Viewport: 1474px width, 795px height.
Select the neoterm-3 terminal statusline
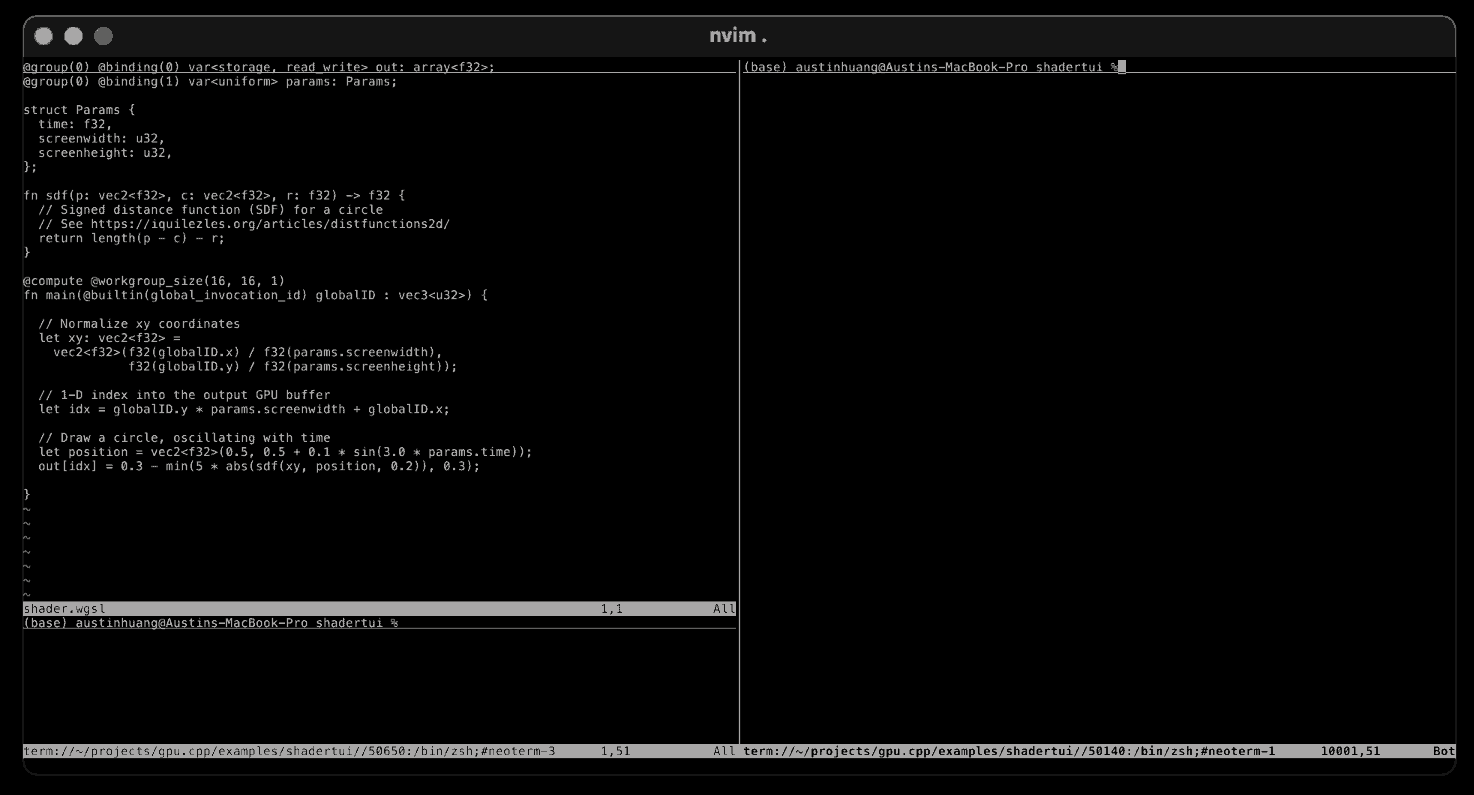[290, 749]
